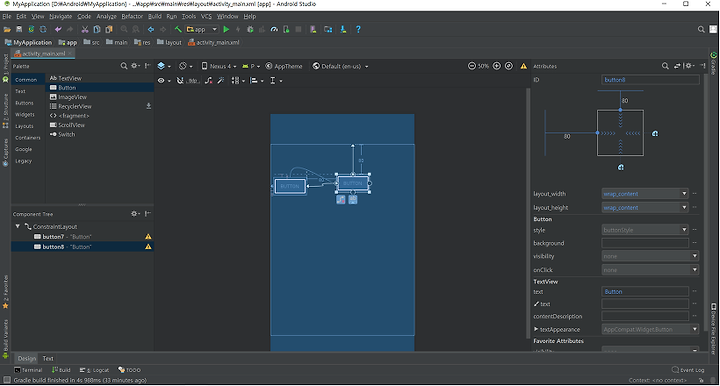Viewport: 720px width, 386px height.
Task: Open the Event Log
Action: coord(688,370)
